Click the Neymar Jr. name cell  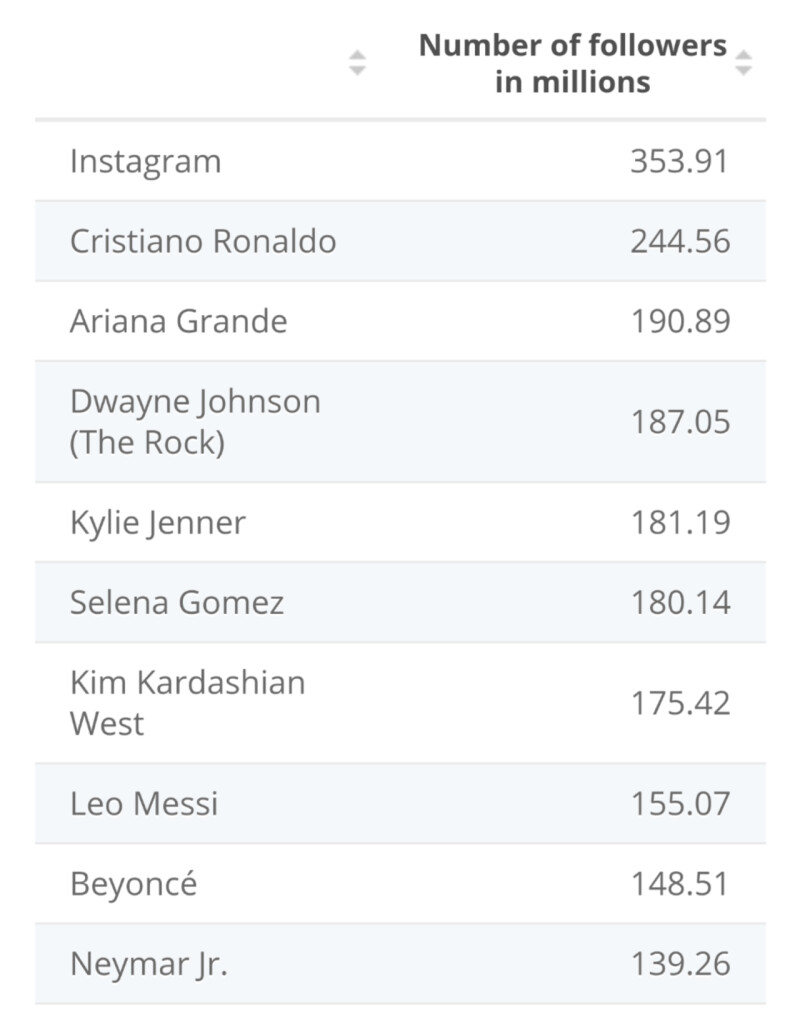click(148, 964)
